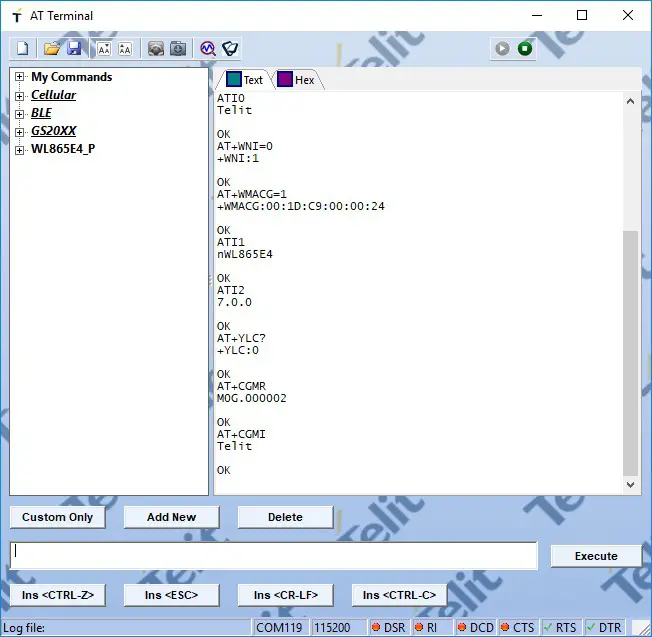Image resolution: width=652 pixels, height=637 pixels.
Task: Expand the WL865E4_P tree node
Action: click(19, 150)
